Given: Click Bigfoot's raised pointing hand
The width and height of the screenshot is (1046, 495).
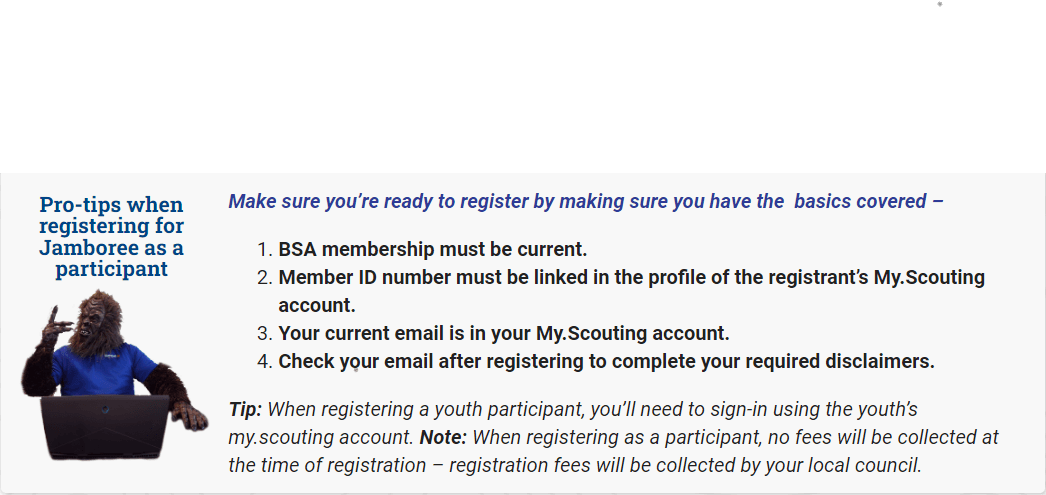Looking at the screenshot, I should [55, 326].
